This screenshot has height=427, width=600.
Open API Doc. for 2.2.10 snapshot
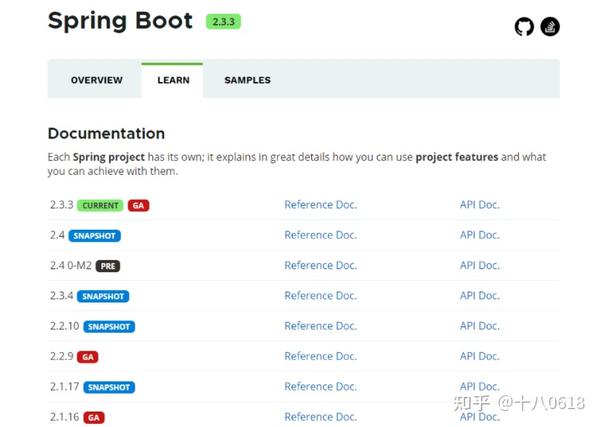[479, 326]
